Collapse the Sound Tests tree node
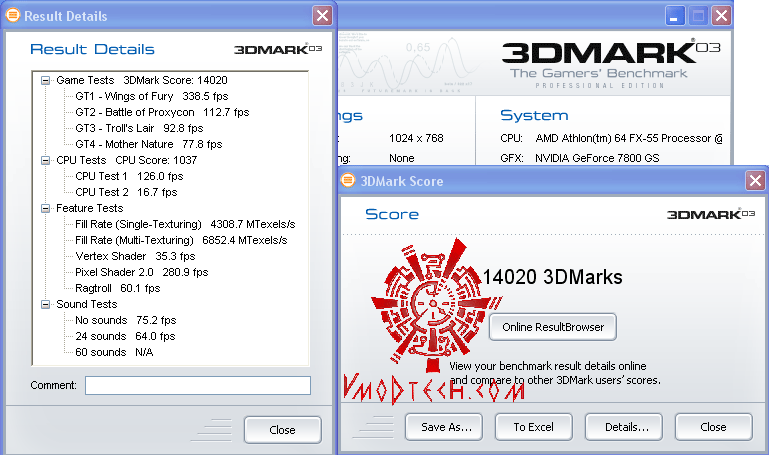The width and height of the screenshot is (769, 455). tap(45, 304)
